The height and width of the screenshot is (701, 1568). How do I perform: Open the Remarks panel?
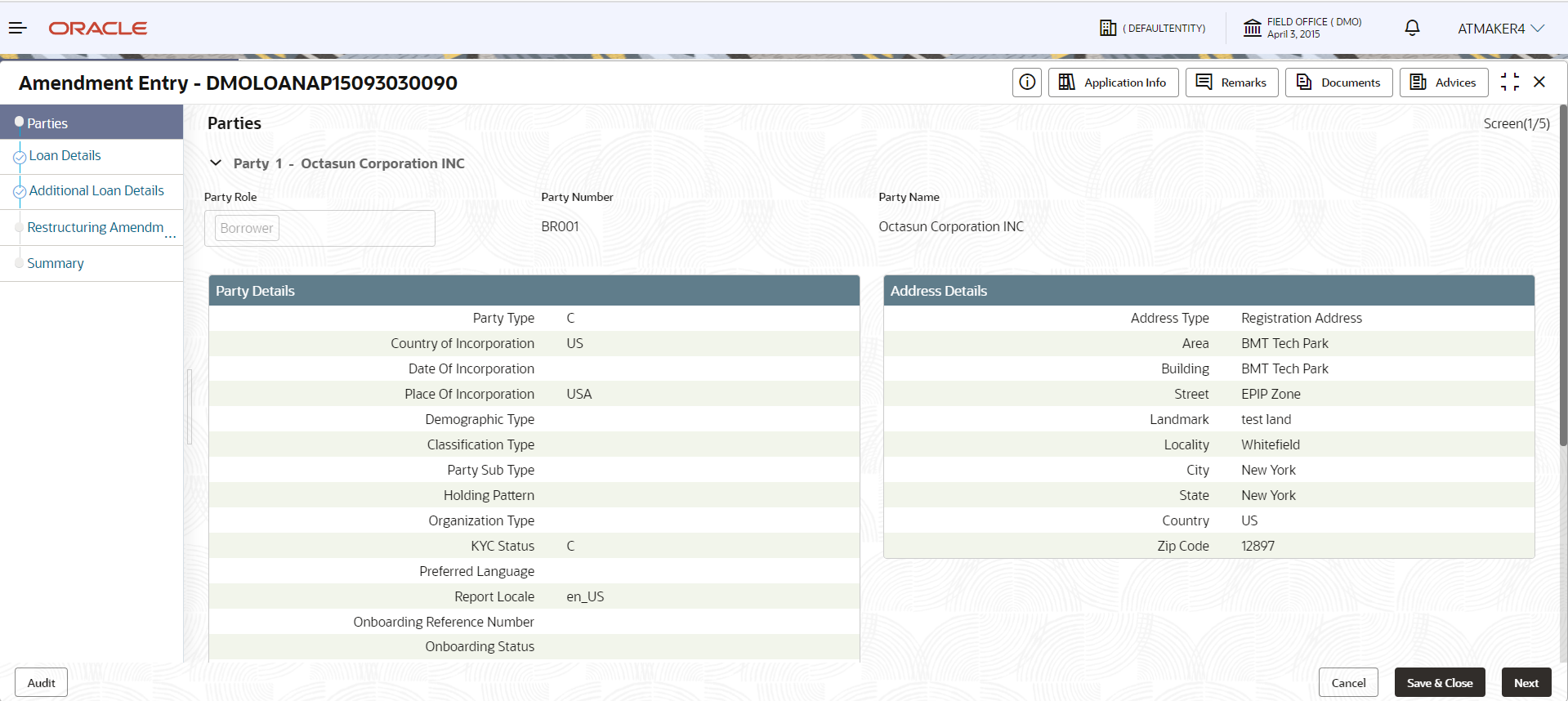tap(1231, 83)
